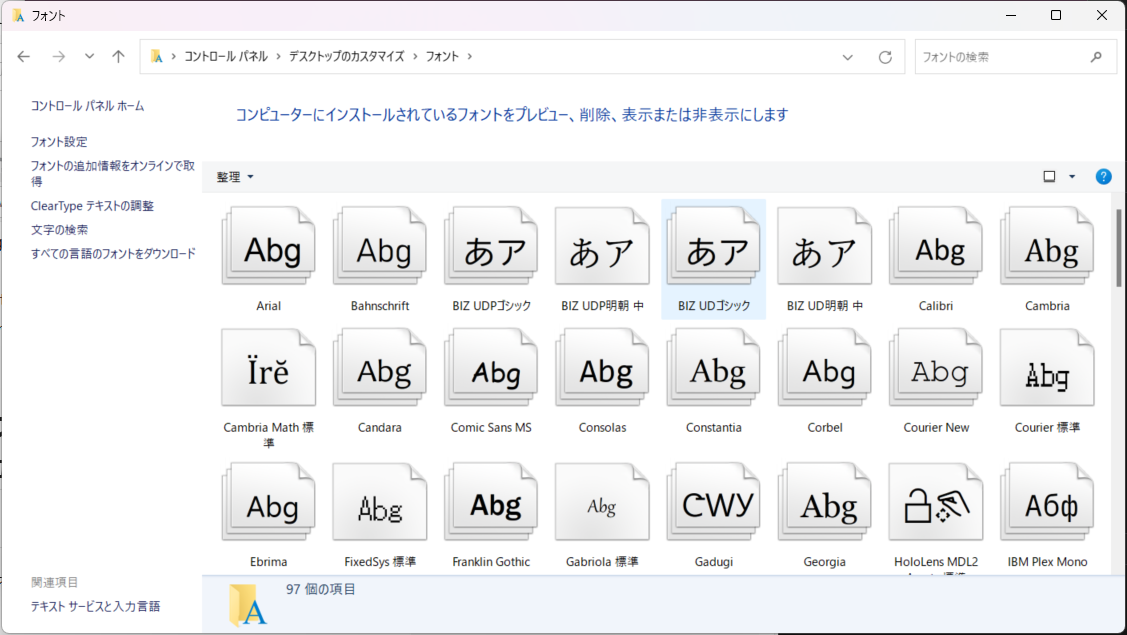Select the Bahnschrift font icon
The height and width of the screenshot is (635, 1127).
380,247
